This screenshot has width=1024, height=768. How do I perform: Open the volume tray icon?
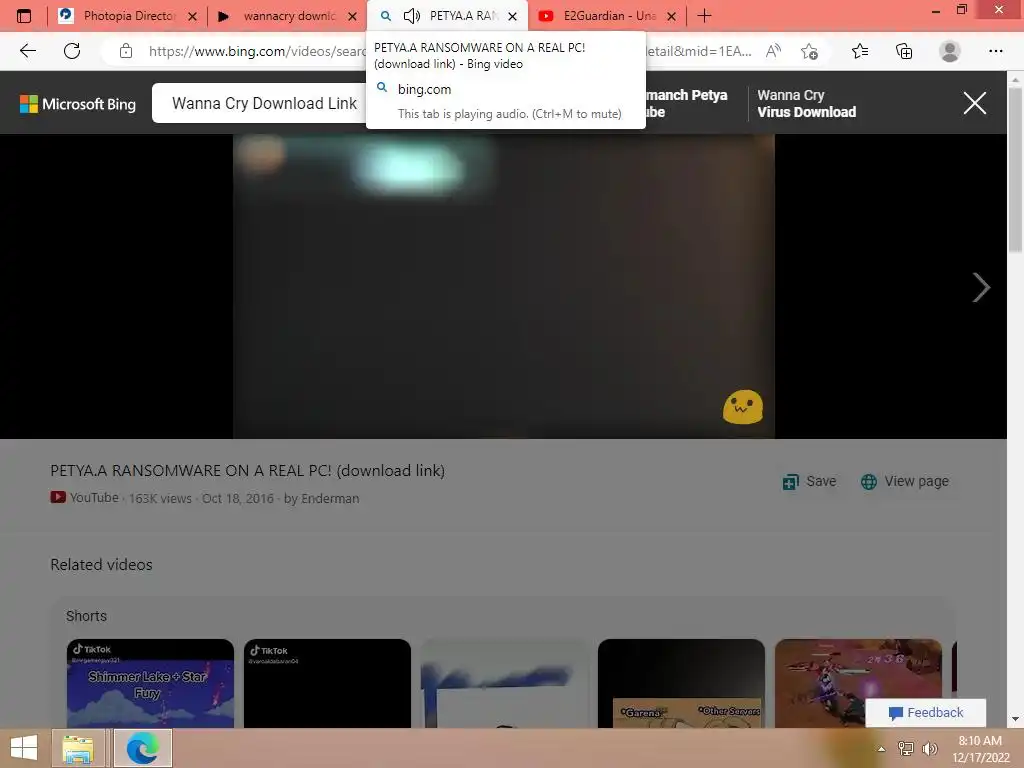point(929,749)
